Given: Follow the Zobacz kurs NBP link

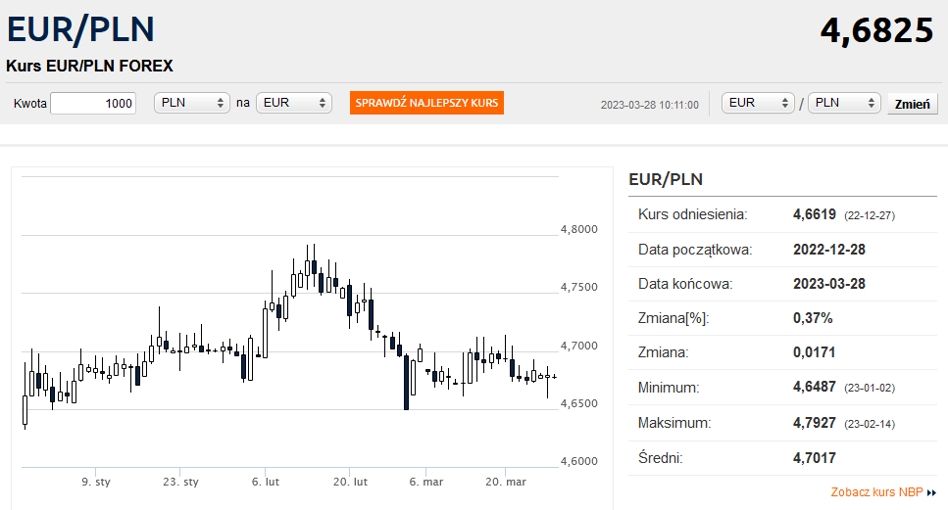Looking at the screenshot, I should [x=877, y=492].
